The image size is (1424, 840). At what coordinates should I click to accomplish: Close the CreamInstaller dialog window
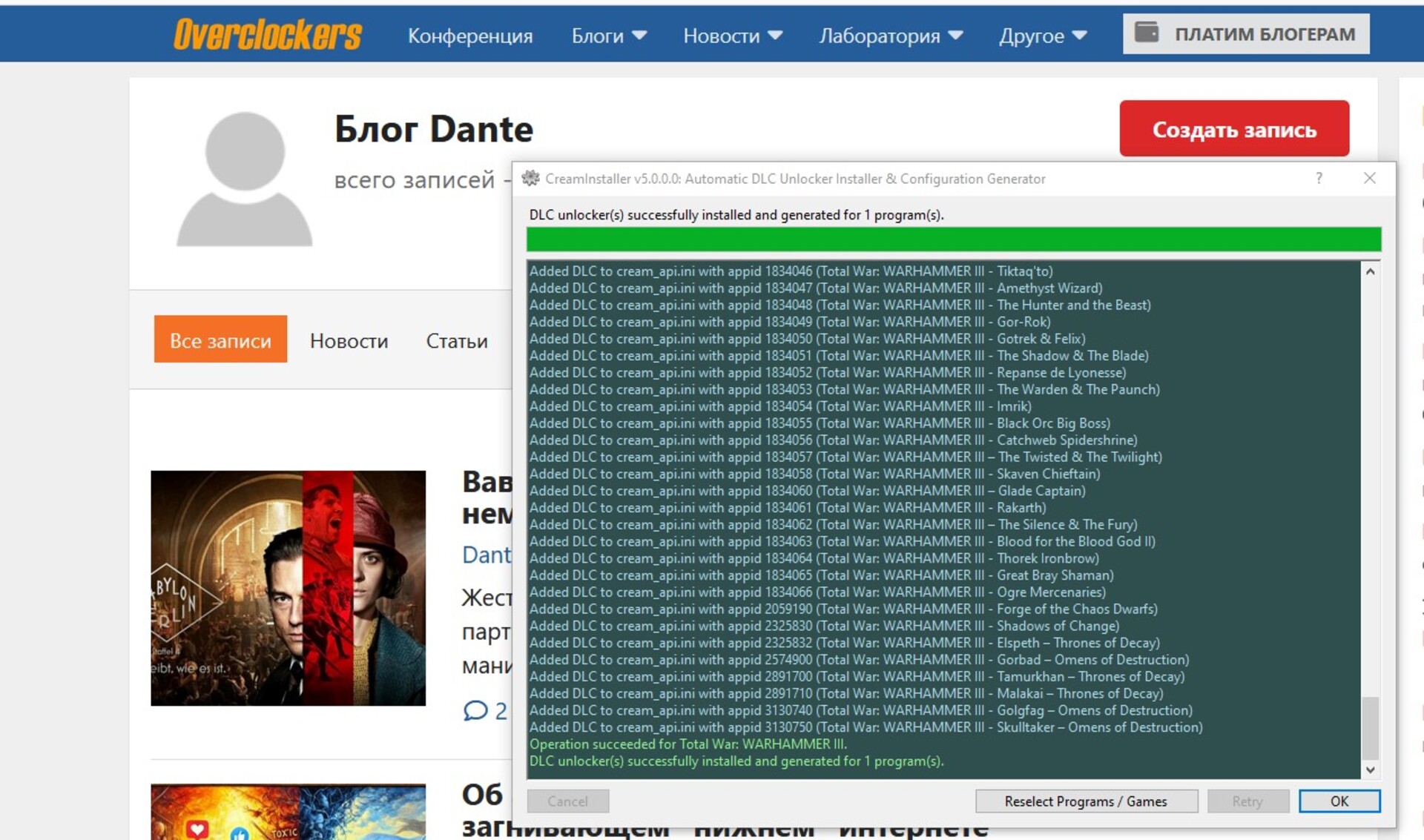coord(1369,179)
